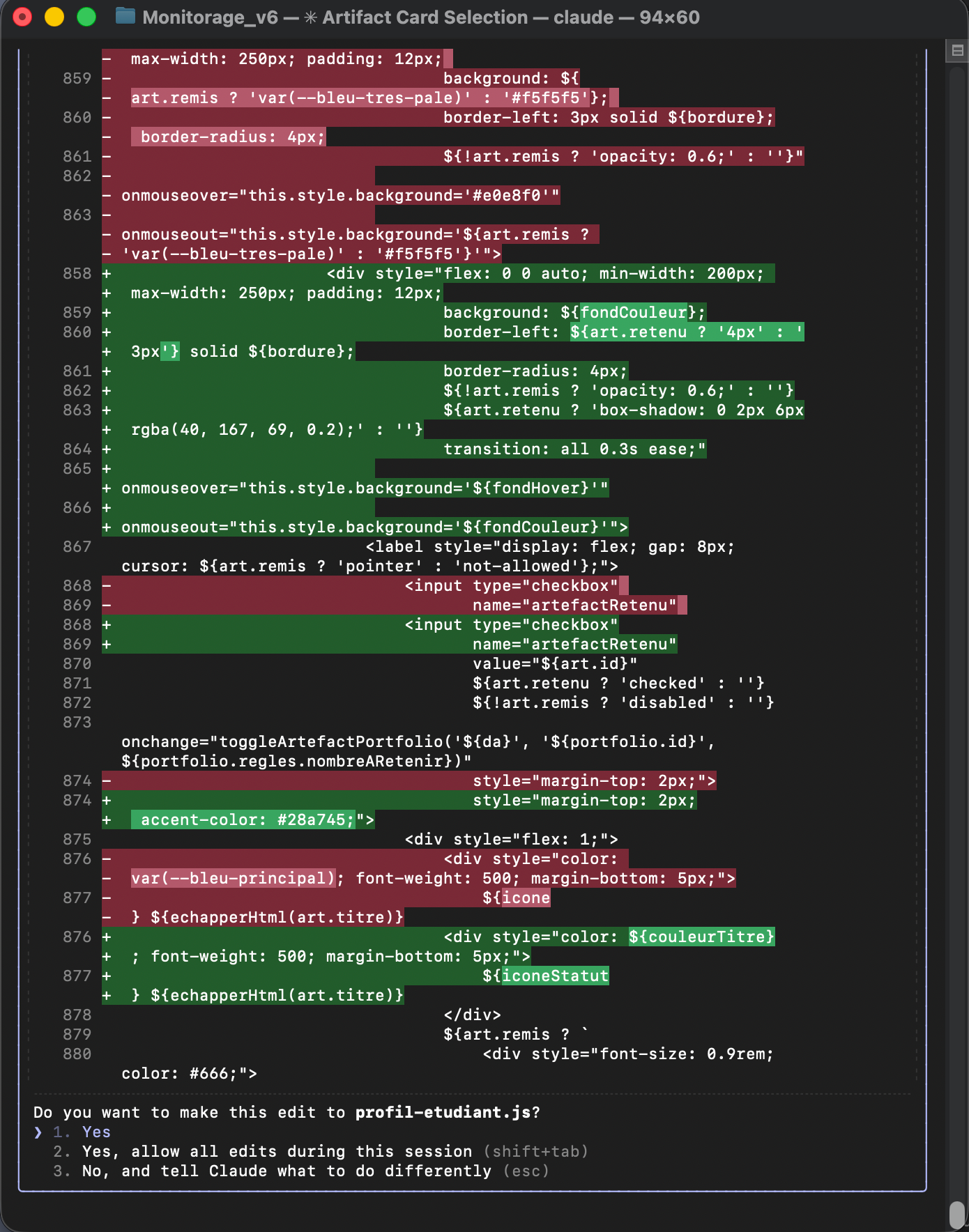Click the folder icon in the title bar
The height and width of the screenshot is (1232, 969).
125,16
